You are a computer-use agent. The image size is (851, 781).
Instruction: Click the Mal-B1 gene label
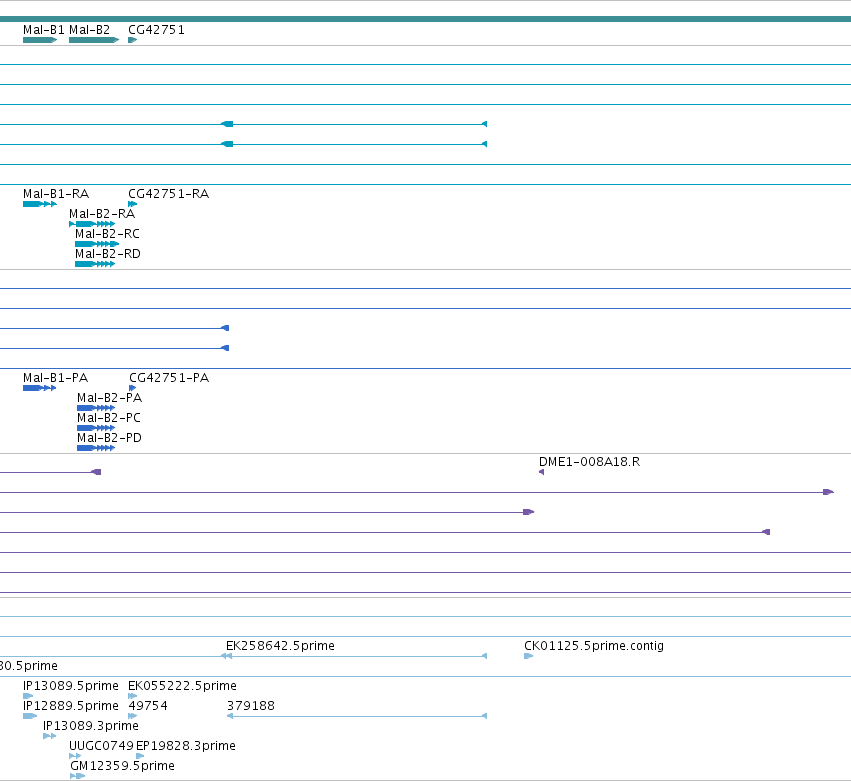pos(43,30)
